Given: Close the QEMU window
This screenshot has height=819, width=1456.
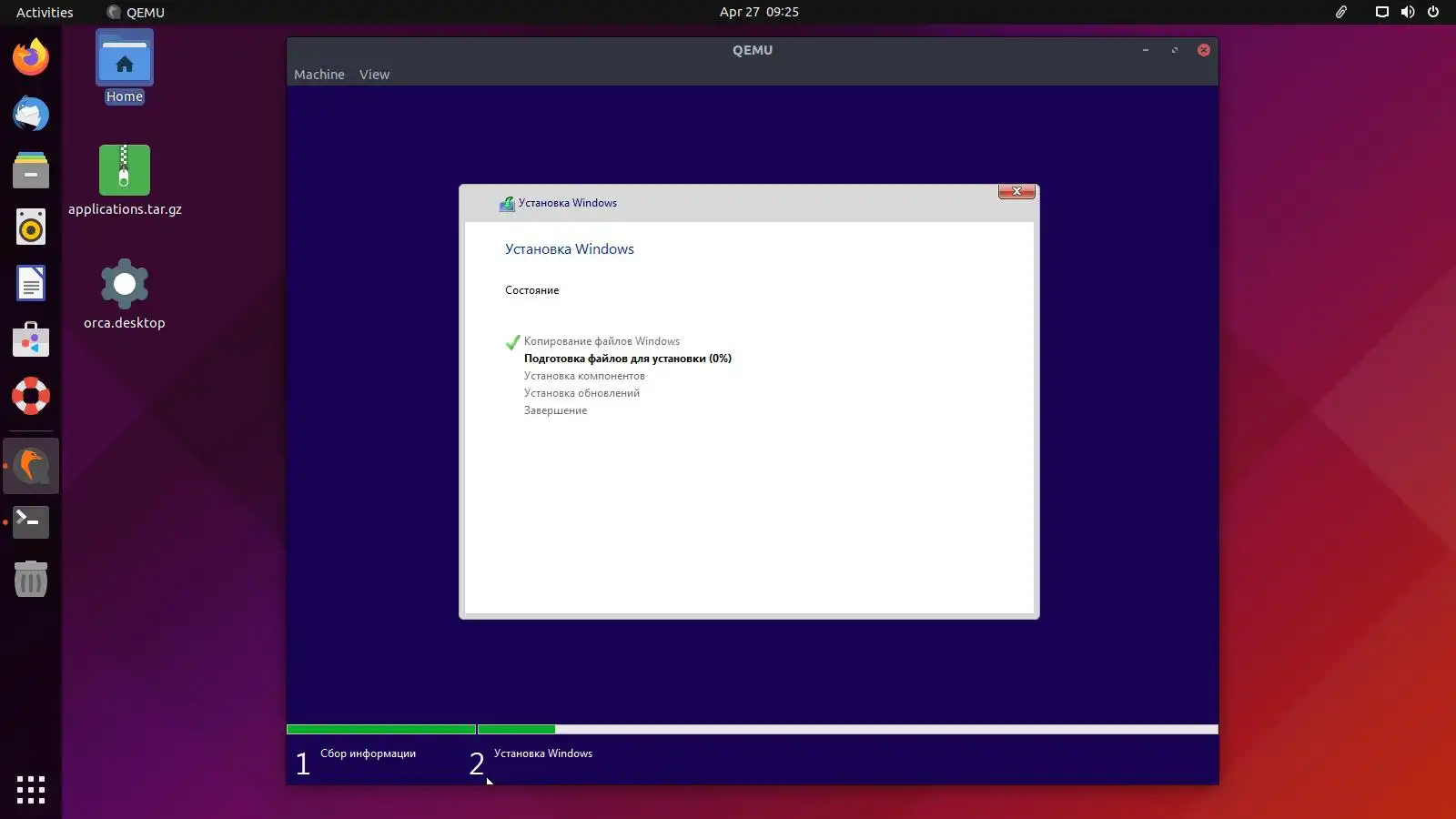Looking at the screenshot, I should (x=1204, y=50).
